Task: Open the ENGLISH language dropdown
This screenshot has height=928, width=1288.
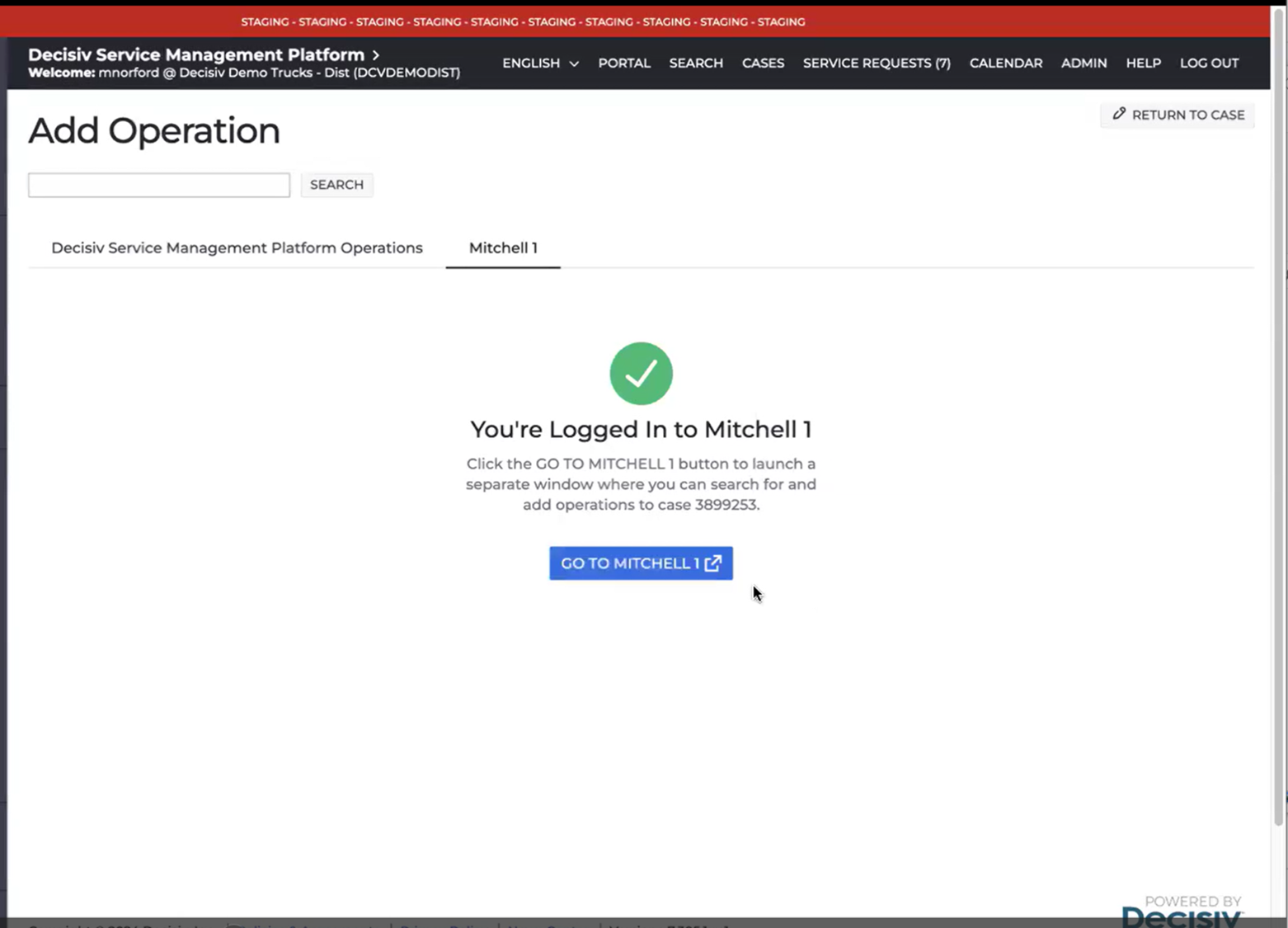Action: coord(540,63)
